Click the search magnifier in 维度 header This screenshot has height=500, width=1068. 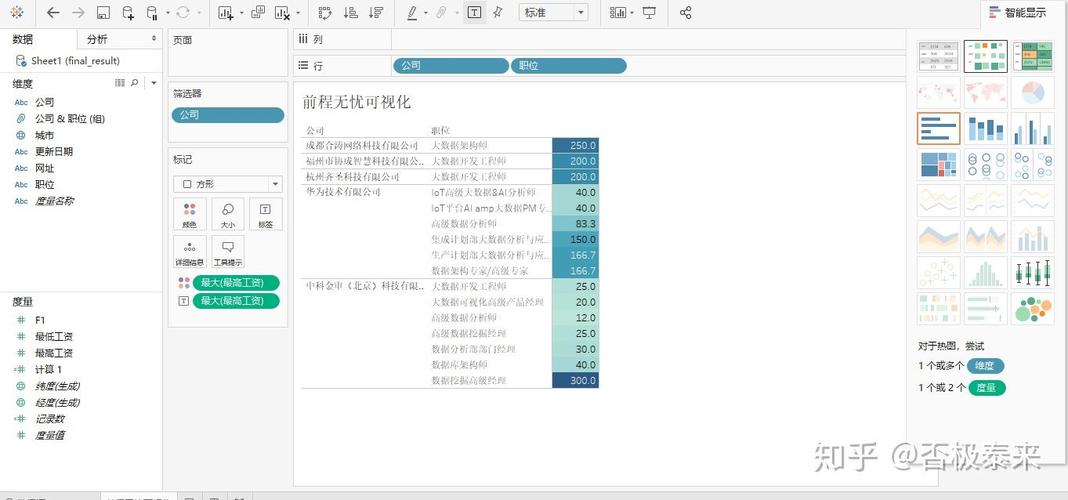pos(135,83)
